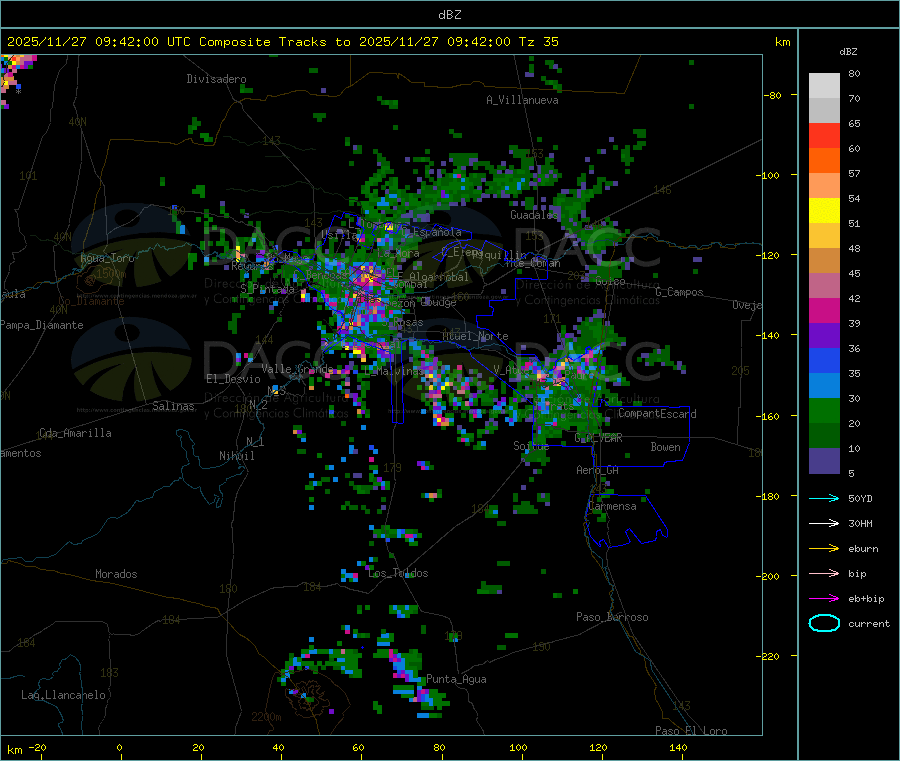Click the 35 dBZ blue color swatch
The height and width of the screenshot is (761, 900).
(x=824, y=386)
